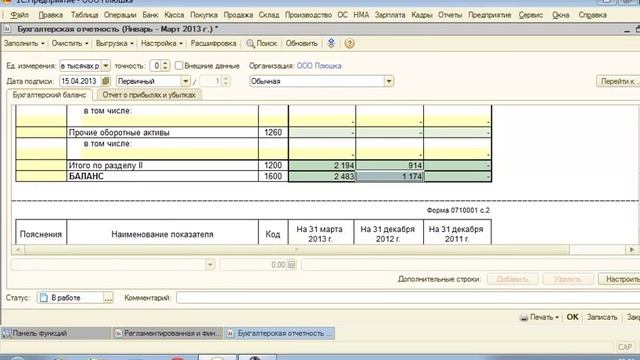
Task: Click the БАЛАНС row label
Action: (86, 176)
